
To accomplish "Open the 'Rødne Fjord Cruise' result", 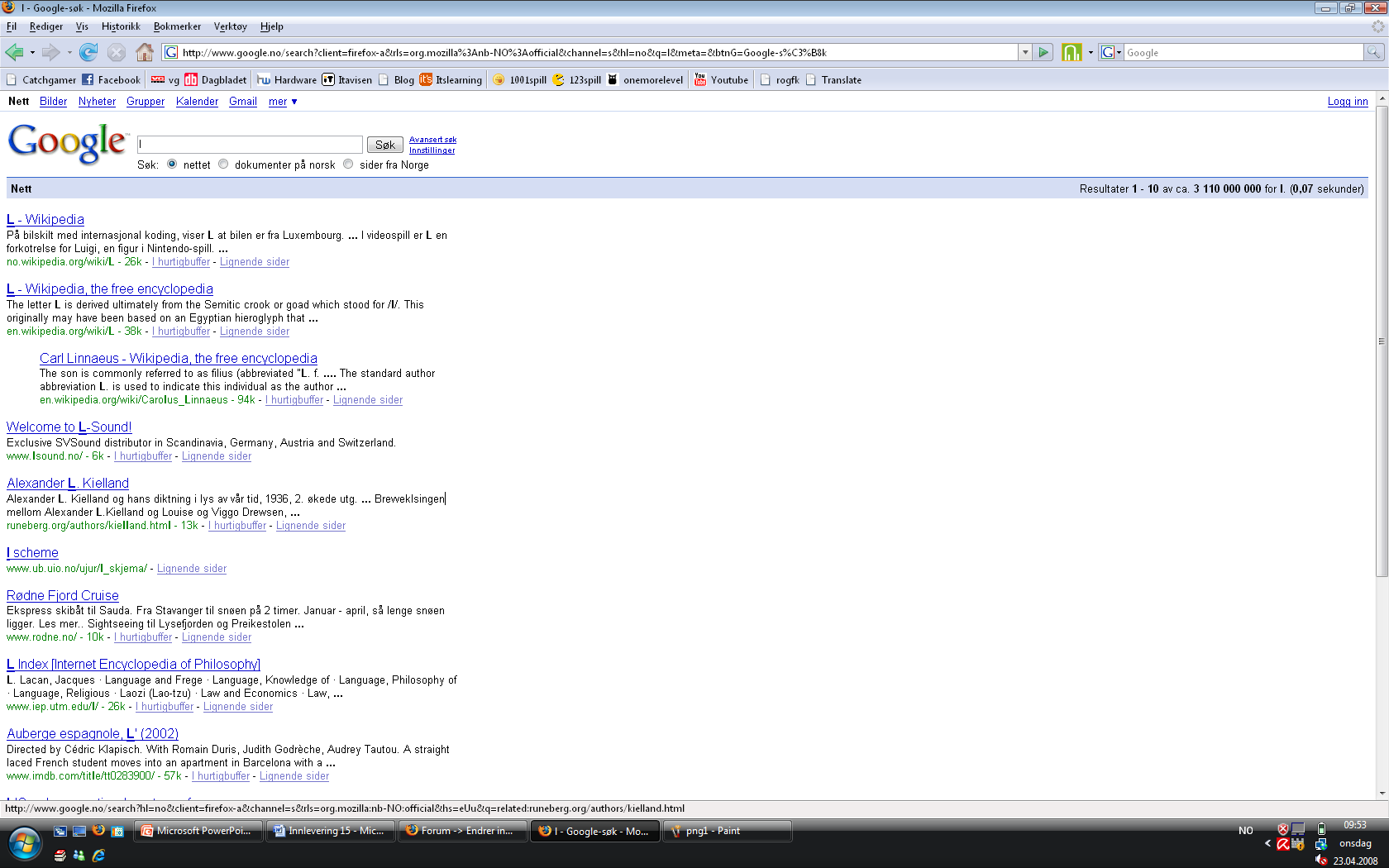I will (63, 595).
